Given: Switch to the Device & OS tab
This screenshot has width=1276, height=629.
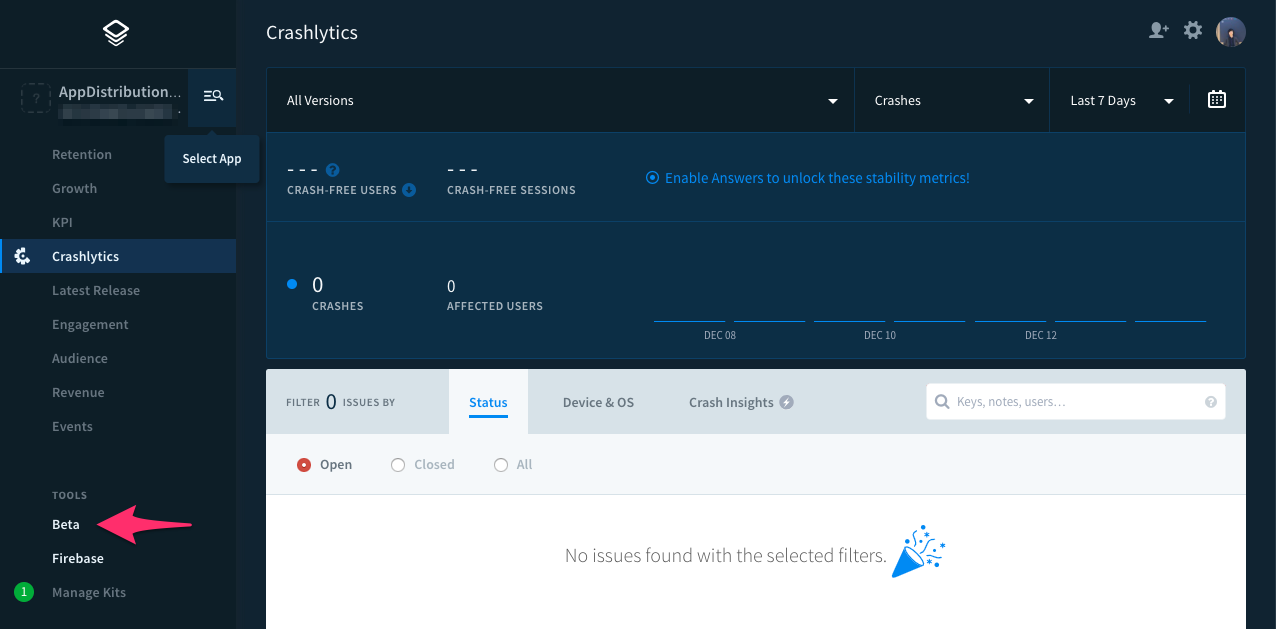Looking at the screenshot, I should [598, 402].
